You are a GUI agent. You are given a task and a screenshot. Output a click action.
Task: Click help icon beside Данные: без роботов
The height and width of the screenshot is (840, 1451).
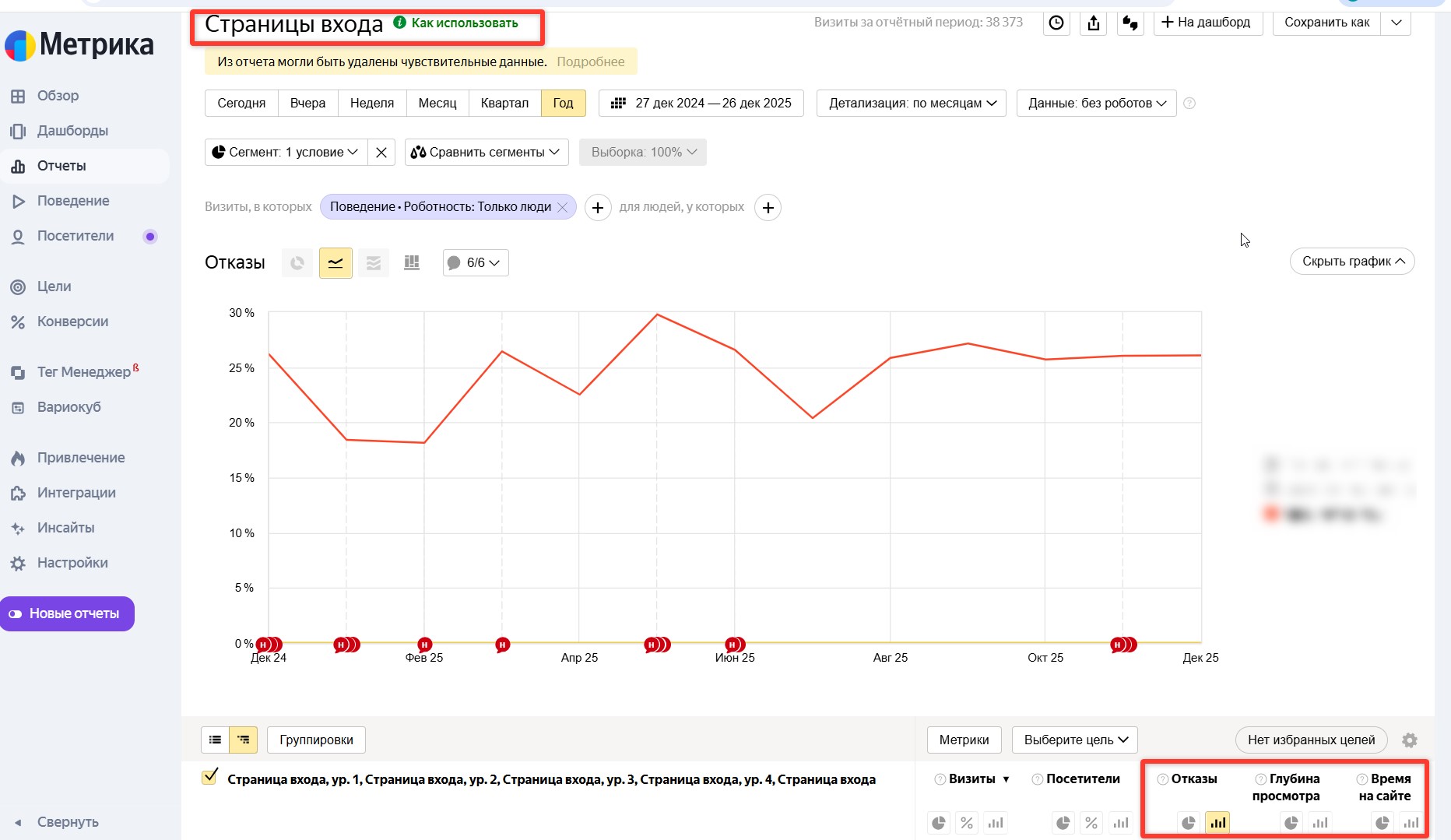click(1189, 104)
